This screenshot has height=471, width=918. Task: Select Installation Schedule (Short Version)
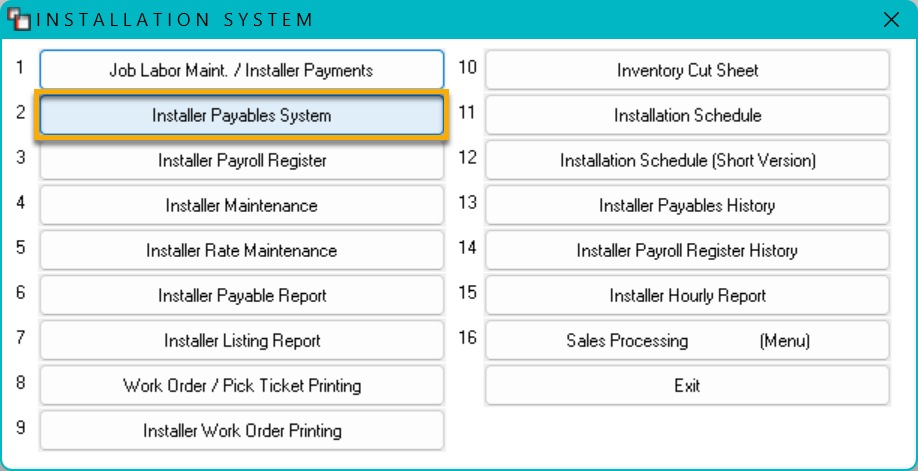pos(687,160)
